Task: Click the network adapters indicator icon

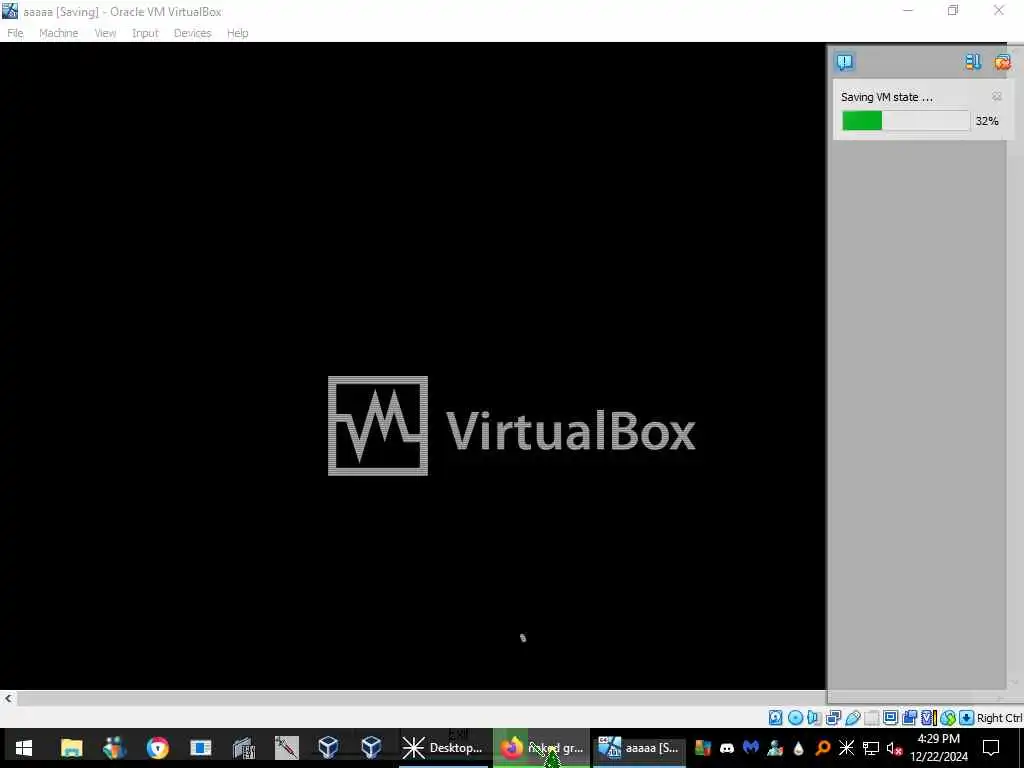Action: pyautogui.click(x=833, y=718)
